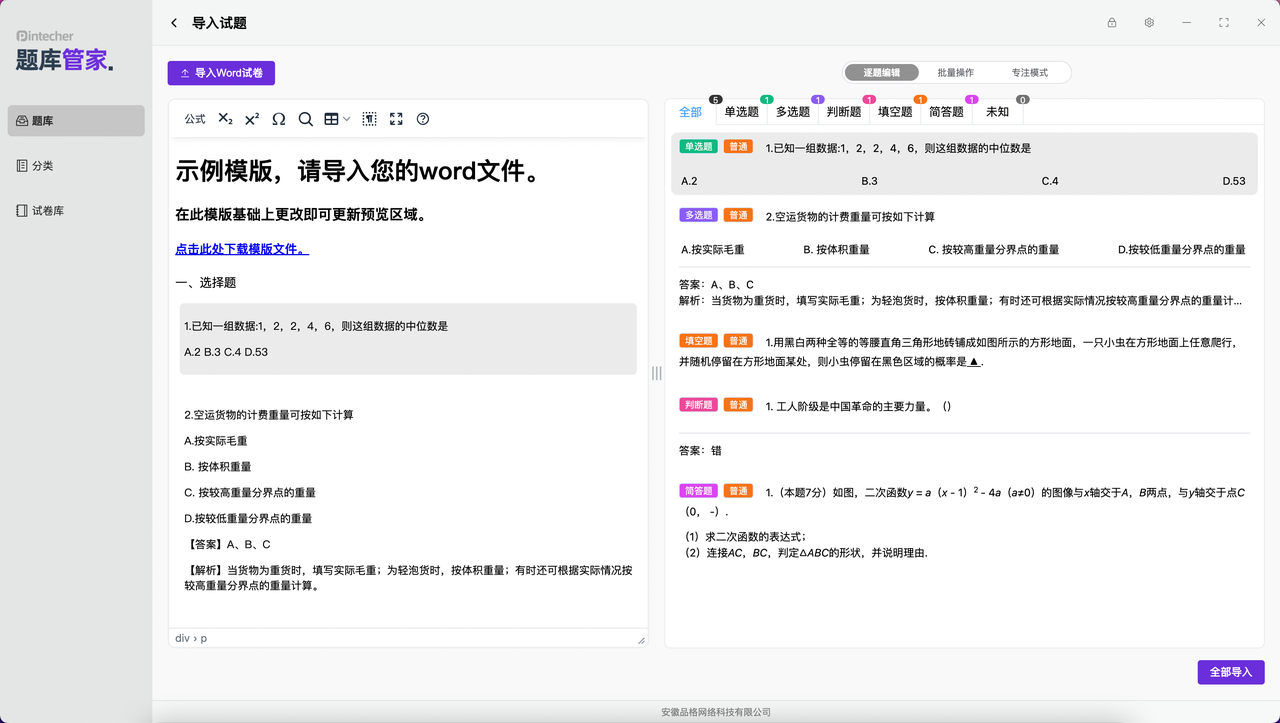Image resolution: width=1280 pixels, height=723 pixels.
Task: Click the lock icon in title bar
Action: point(1112,23)
